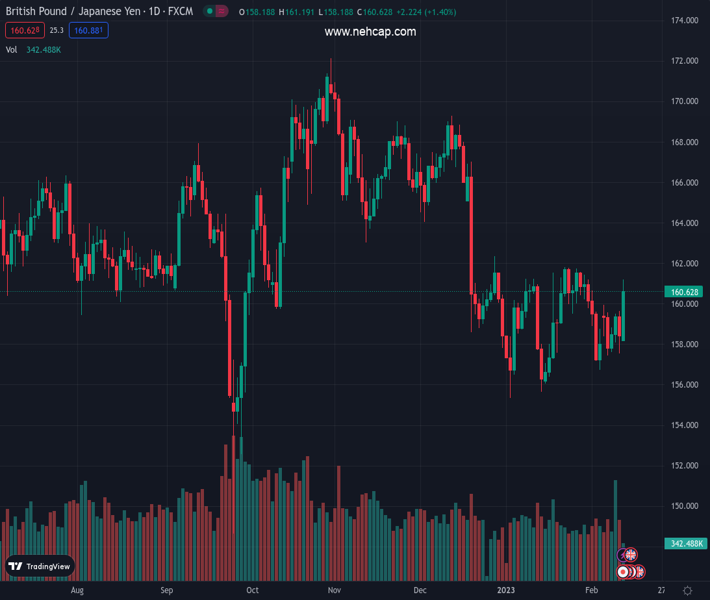Click the Nov label on time axis
710x600 pixels.
tap(335, 590)
